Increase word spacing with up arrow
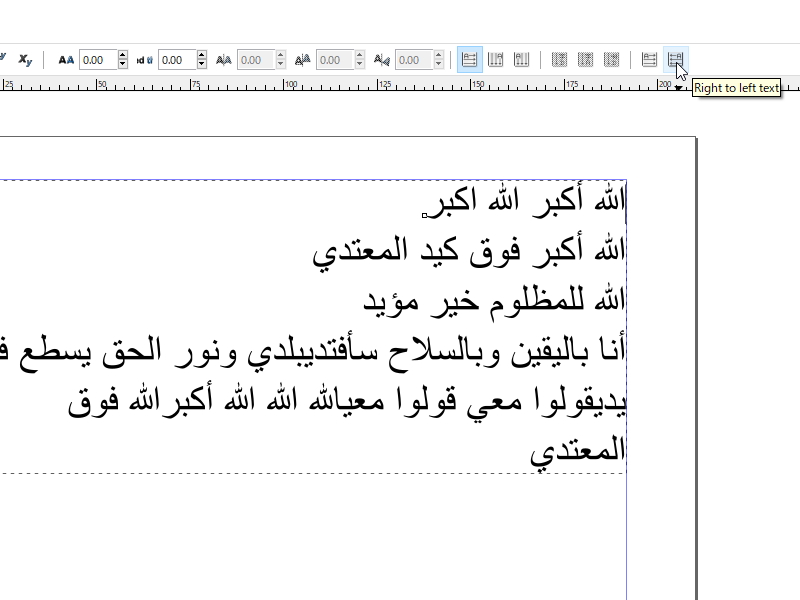This screenshot has width=800, height=600. click(202, 55)
